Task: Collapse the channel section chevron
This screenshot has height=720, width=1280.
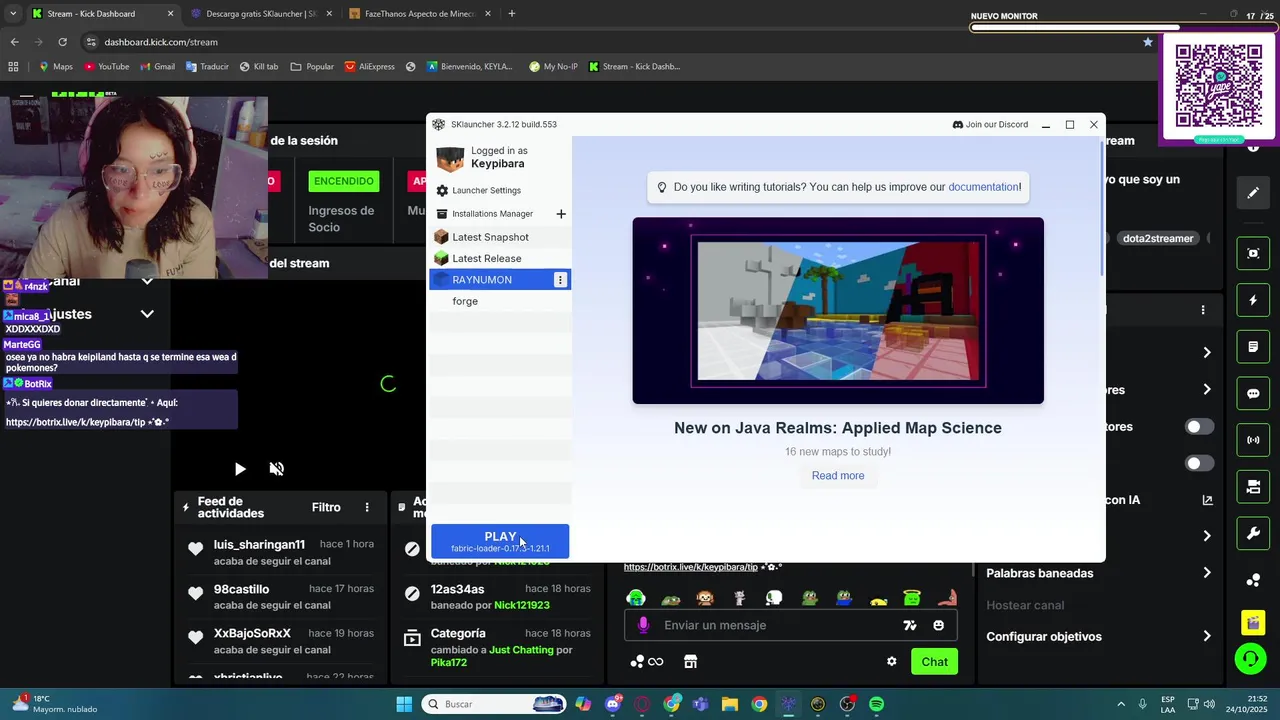Action: point(147,281)
